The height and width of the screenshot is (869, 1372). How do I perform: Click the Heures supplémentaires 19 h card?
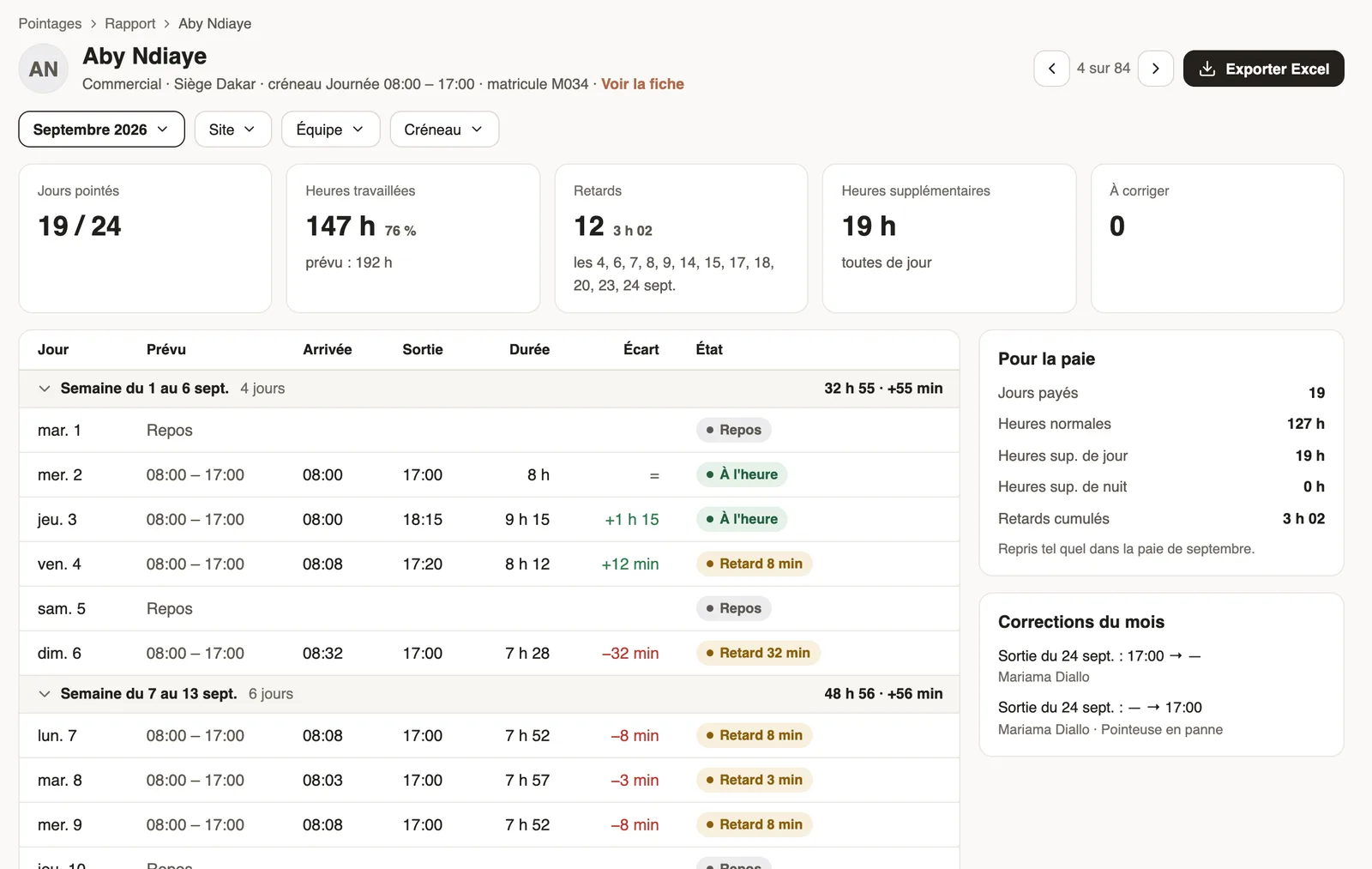[949, 238]
